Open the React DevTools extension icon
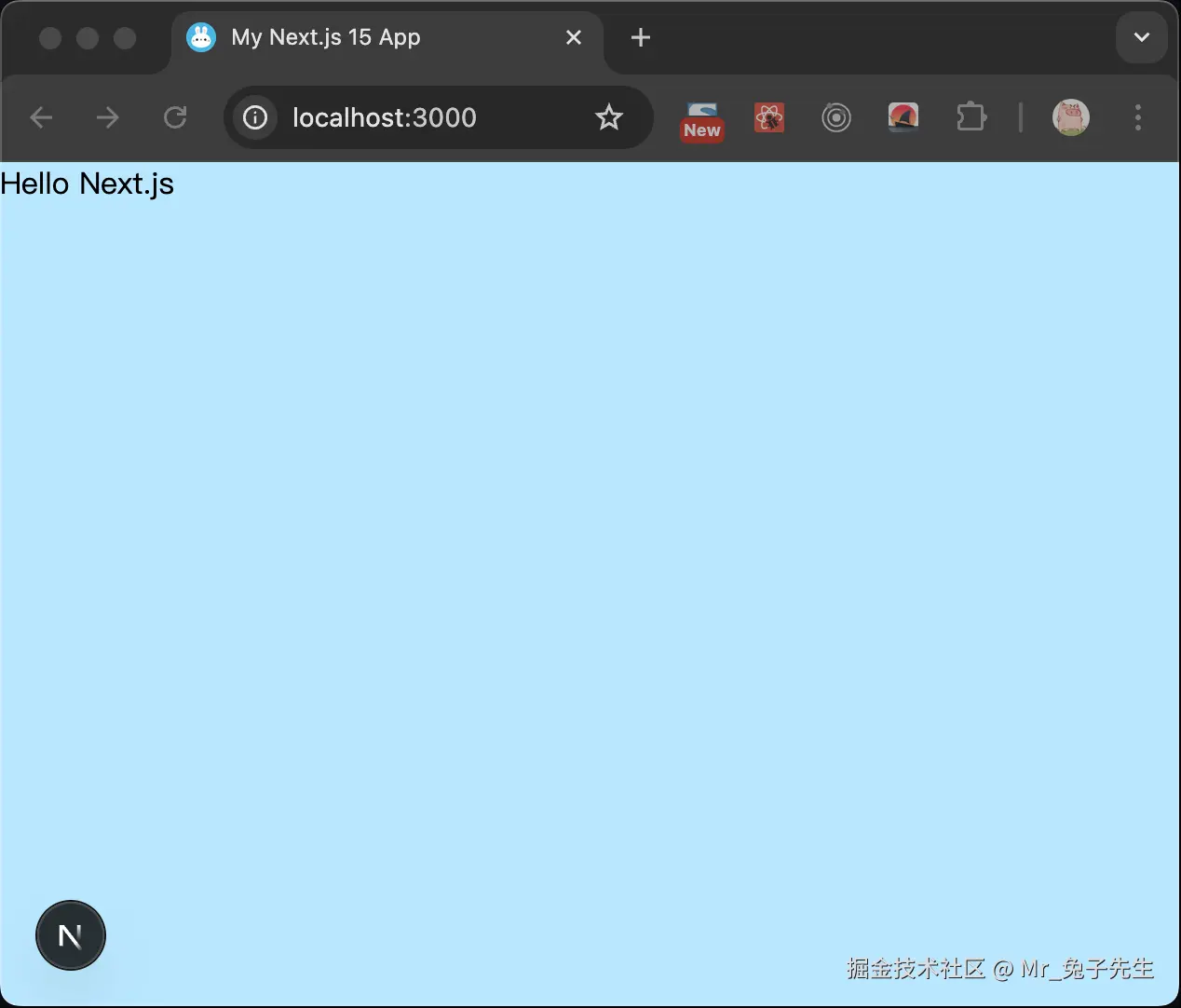 pyautogui.click(x=768, y=117)
